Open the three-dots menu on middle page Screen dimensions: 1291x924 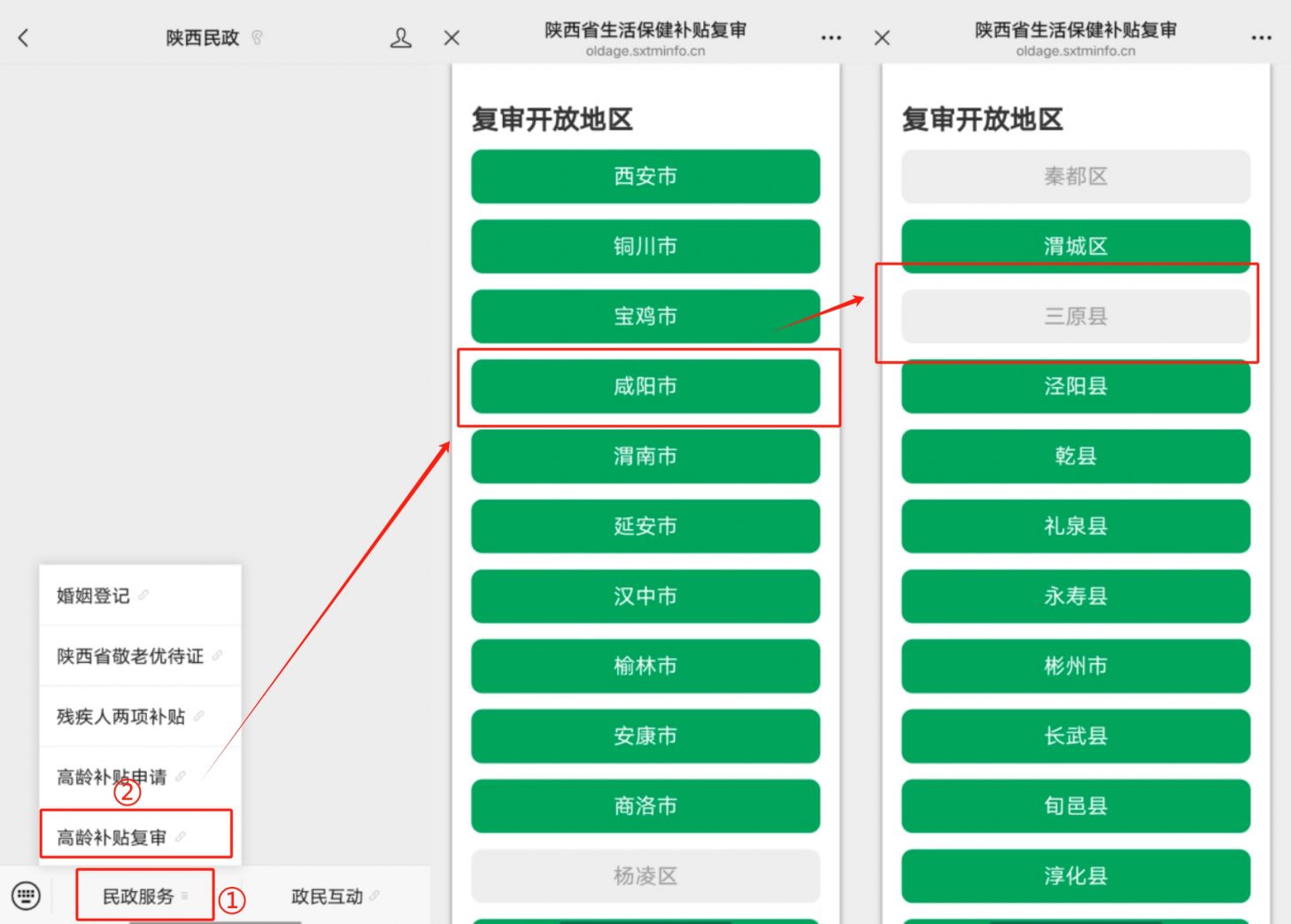coord(831,38)
